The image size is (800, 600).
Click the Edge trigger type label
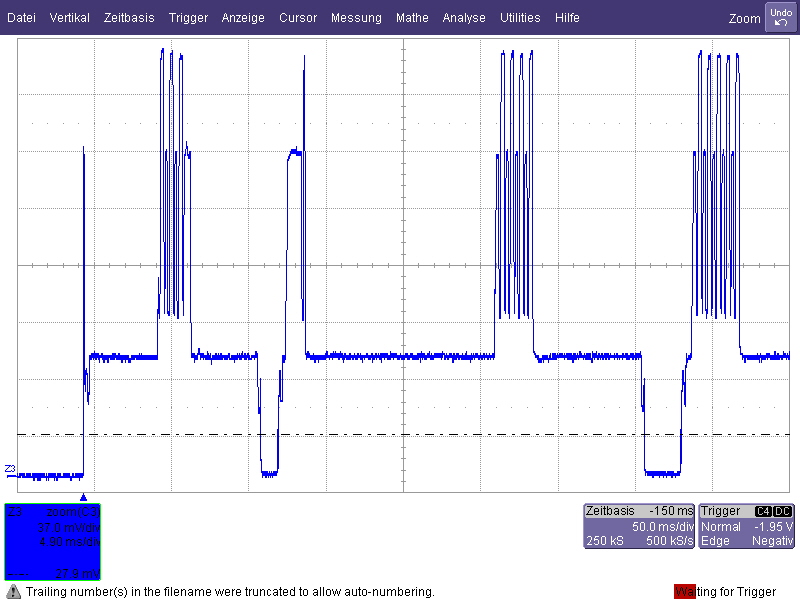[715, 541]
